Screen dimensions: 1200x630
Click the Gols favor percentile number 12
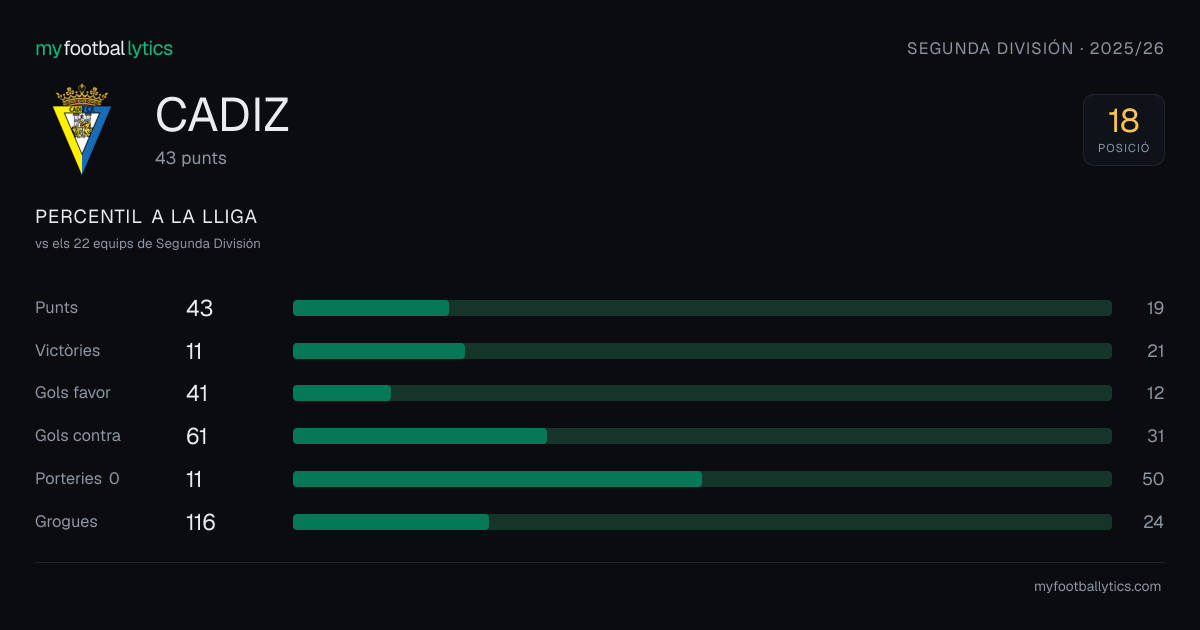1155,393
